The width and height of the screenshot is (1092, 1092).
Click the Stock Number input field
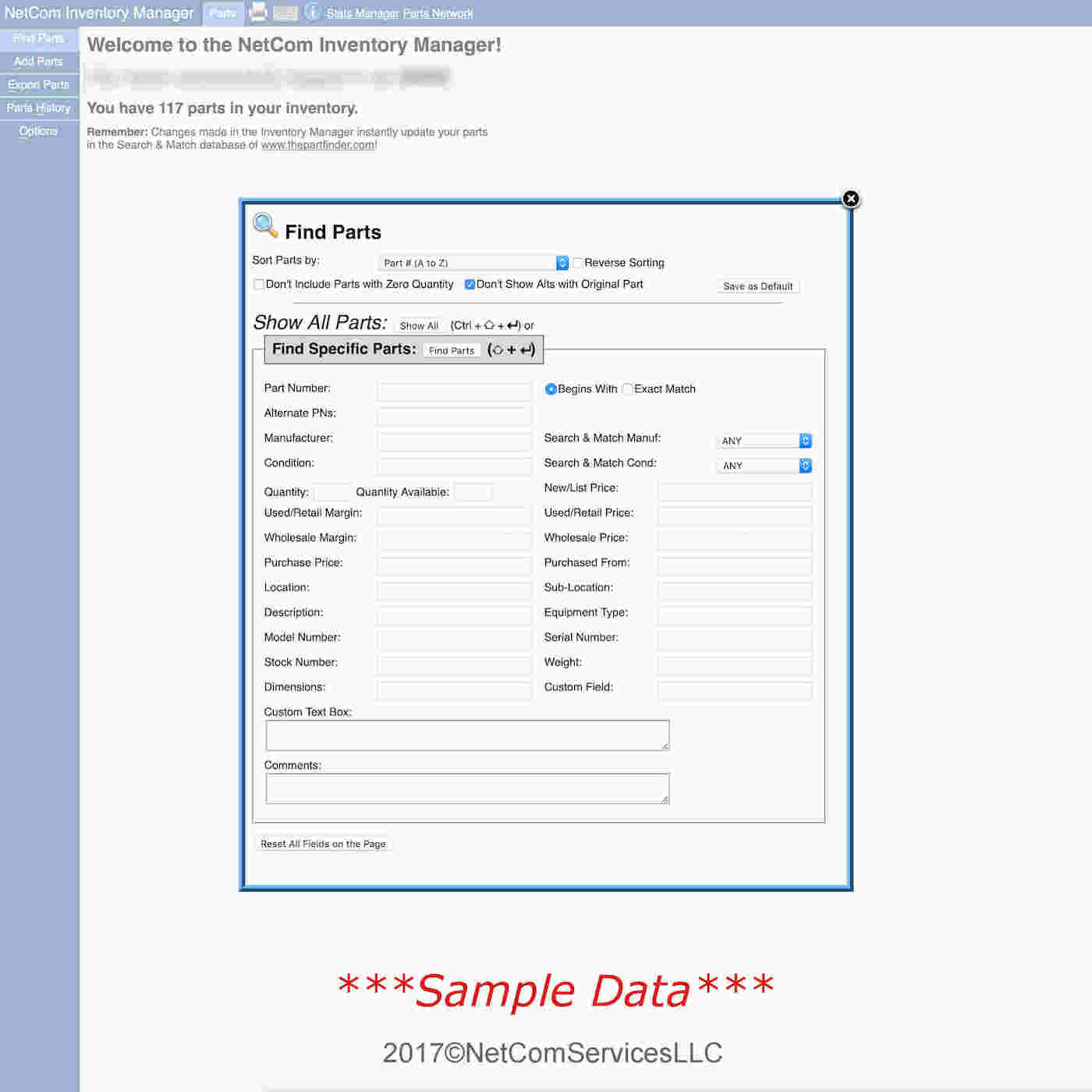(454, 665)
